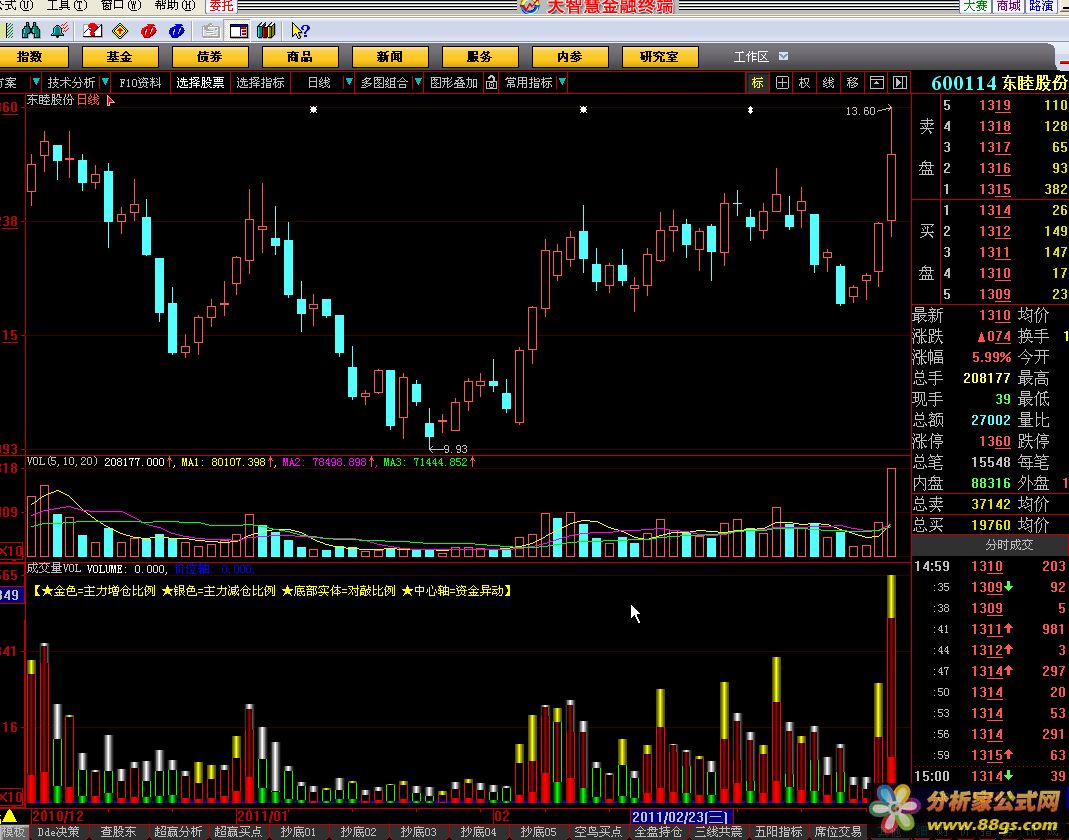Click the 研究室 yellow button
Viewport: 1069px width, 840px height.
coord(660,57)
